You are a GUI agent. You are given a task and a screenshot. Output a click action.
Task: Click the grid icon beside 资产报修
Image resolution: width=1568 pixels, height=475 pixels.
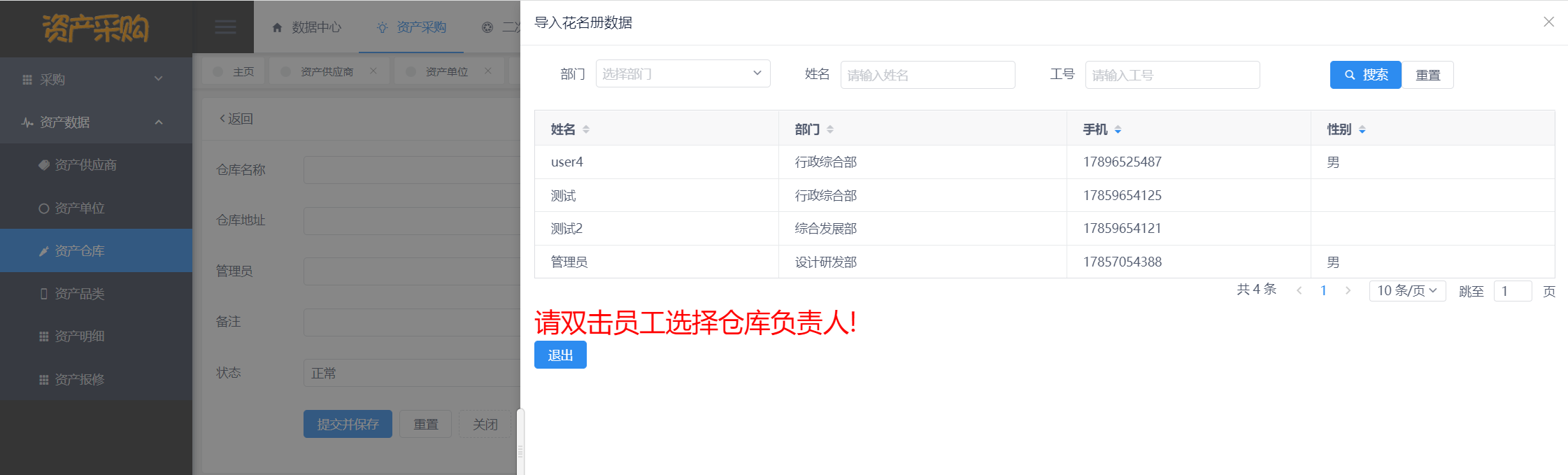point(43,380)
